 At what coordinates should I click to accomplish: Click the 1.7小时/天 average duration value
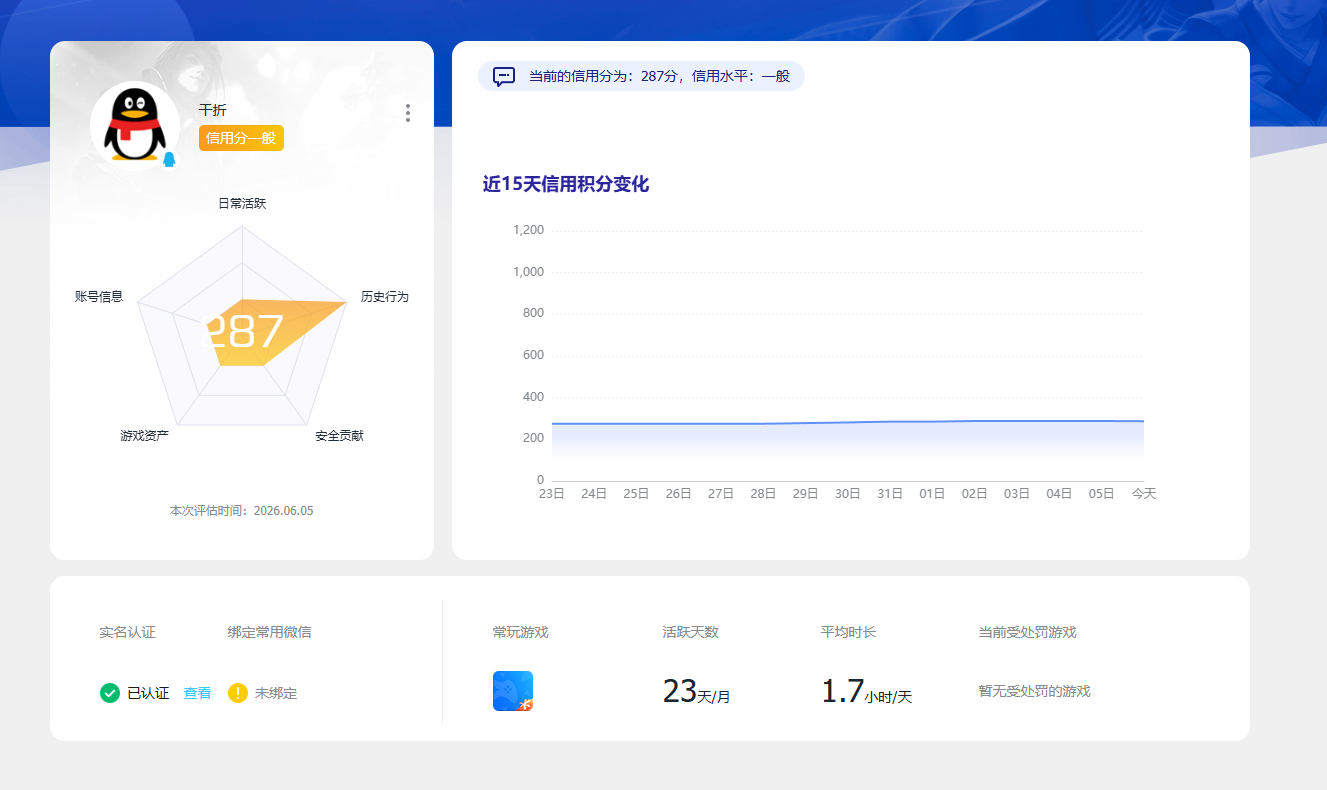(x=866, y=691)
